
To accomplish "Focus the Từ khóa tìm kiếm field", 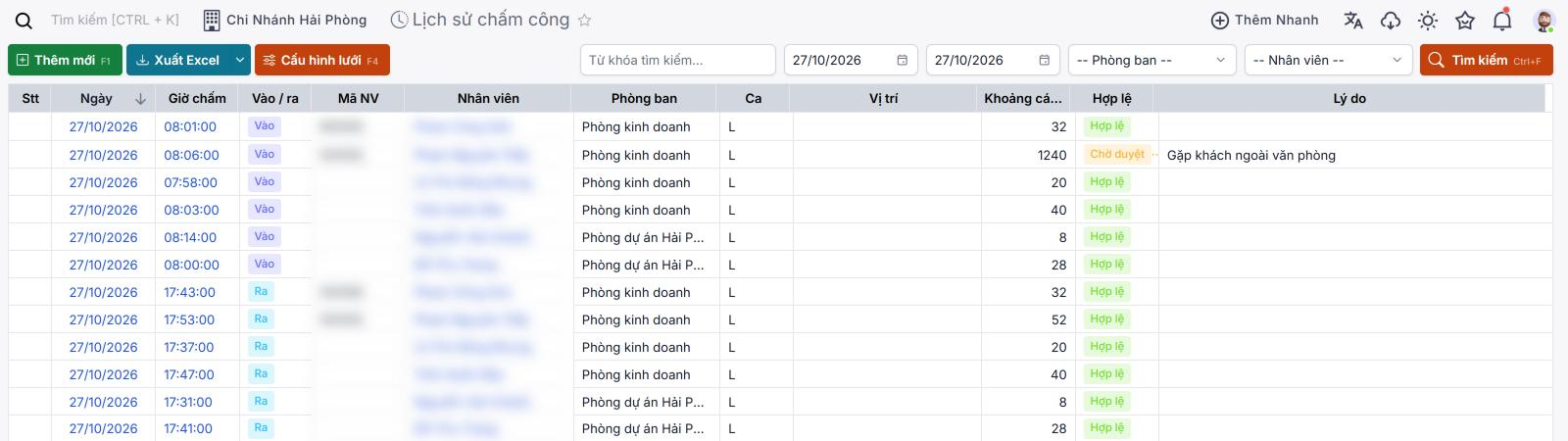I will click(x=678, y=60).
